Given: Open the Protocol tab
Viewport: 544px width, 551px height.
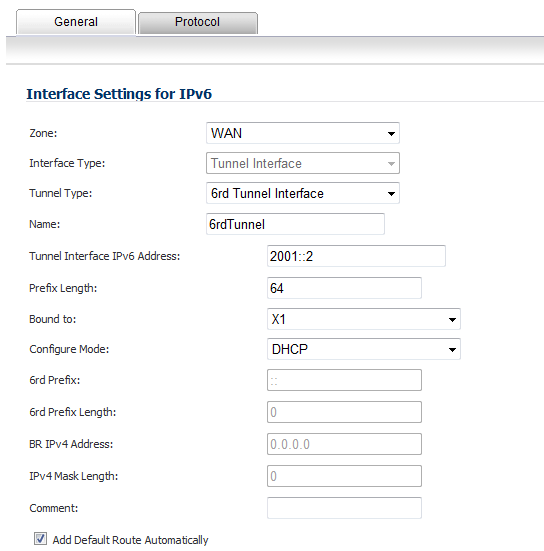Looking at the screenshot, I should click(198, 23).
